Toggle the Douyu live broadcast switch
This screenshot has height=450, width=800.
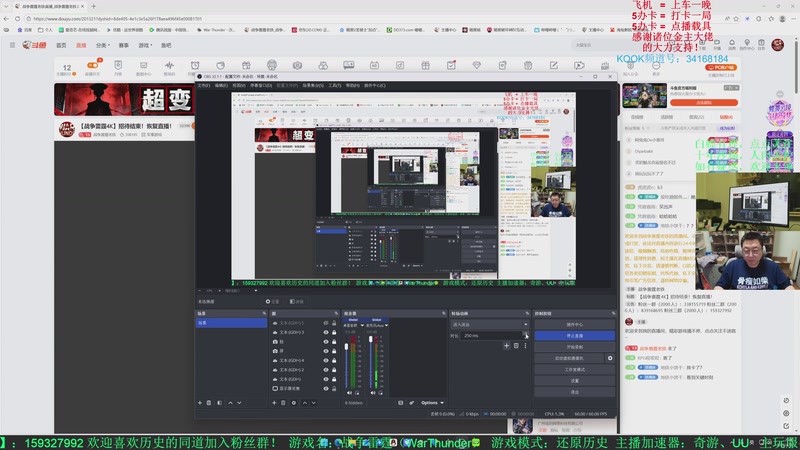point(92,65)
